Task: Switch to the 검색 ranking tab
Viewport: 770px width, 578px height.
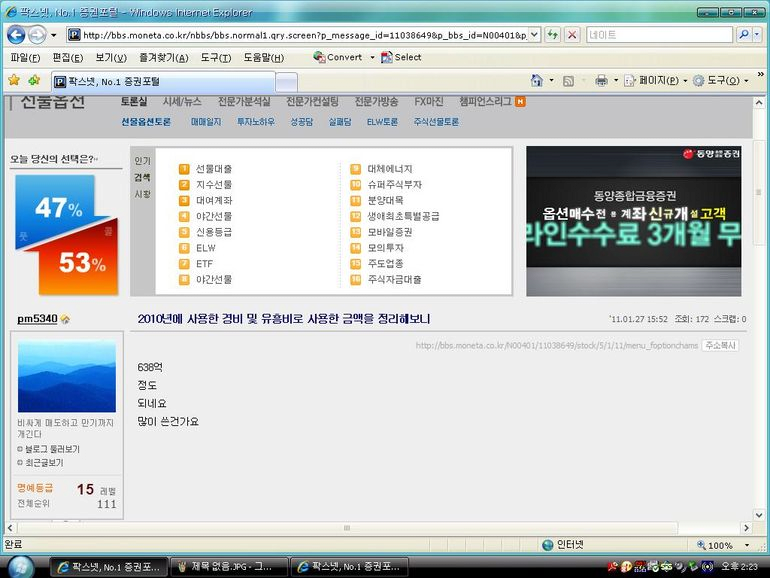Action: (x=142, y=177)
